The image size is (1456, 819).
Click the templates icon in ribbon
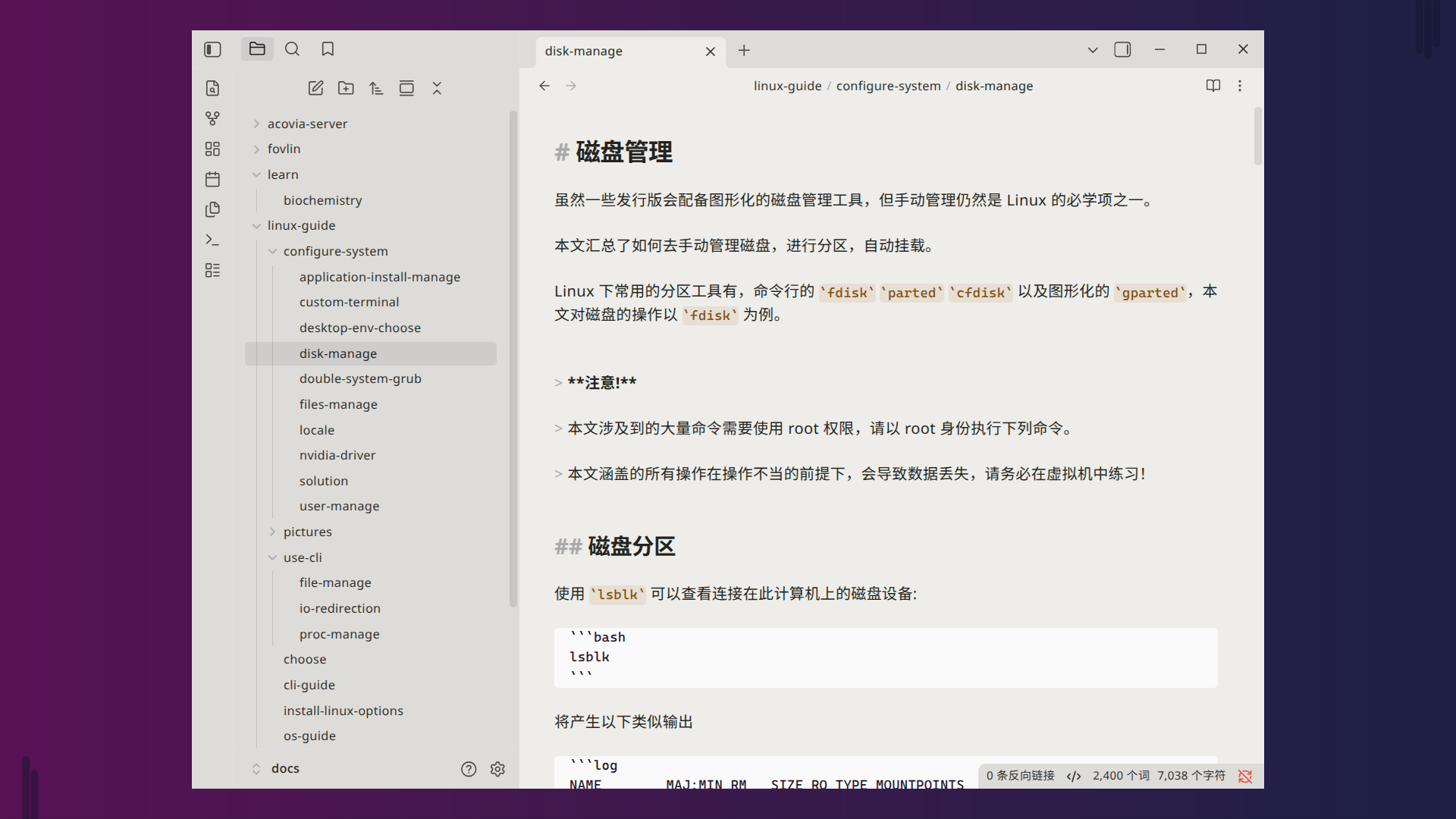coord(212,209)
